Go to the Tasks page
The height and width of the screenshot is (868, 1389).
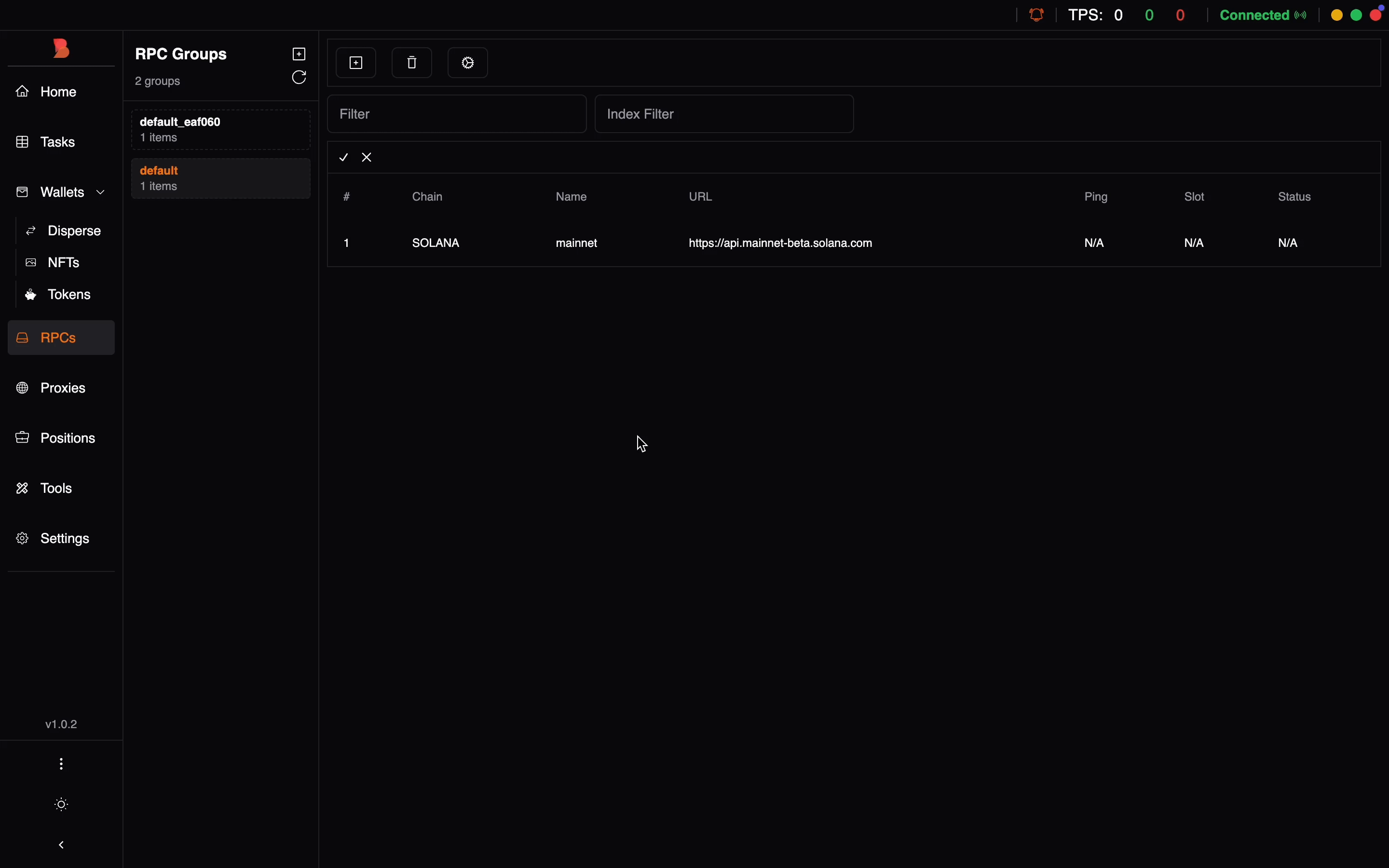click(57, 142)
